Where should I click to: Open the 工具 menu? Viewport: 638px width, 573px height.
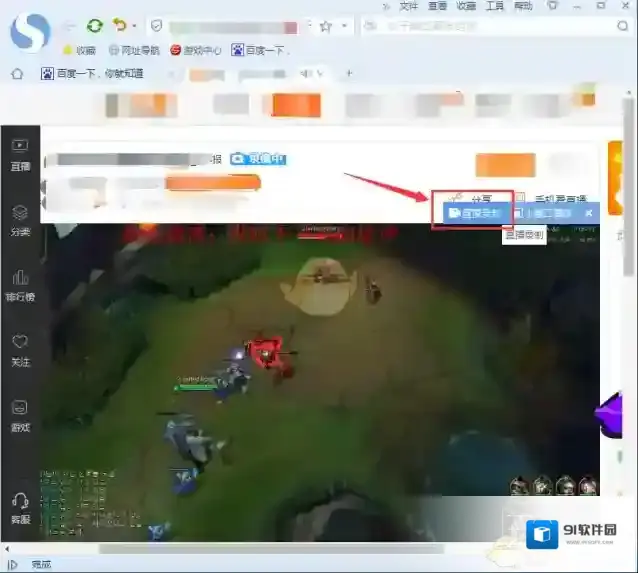pyautogui.click(x=494, y=6)
